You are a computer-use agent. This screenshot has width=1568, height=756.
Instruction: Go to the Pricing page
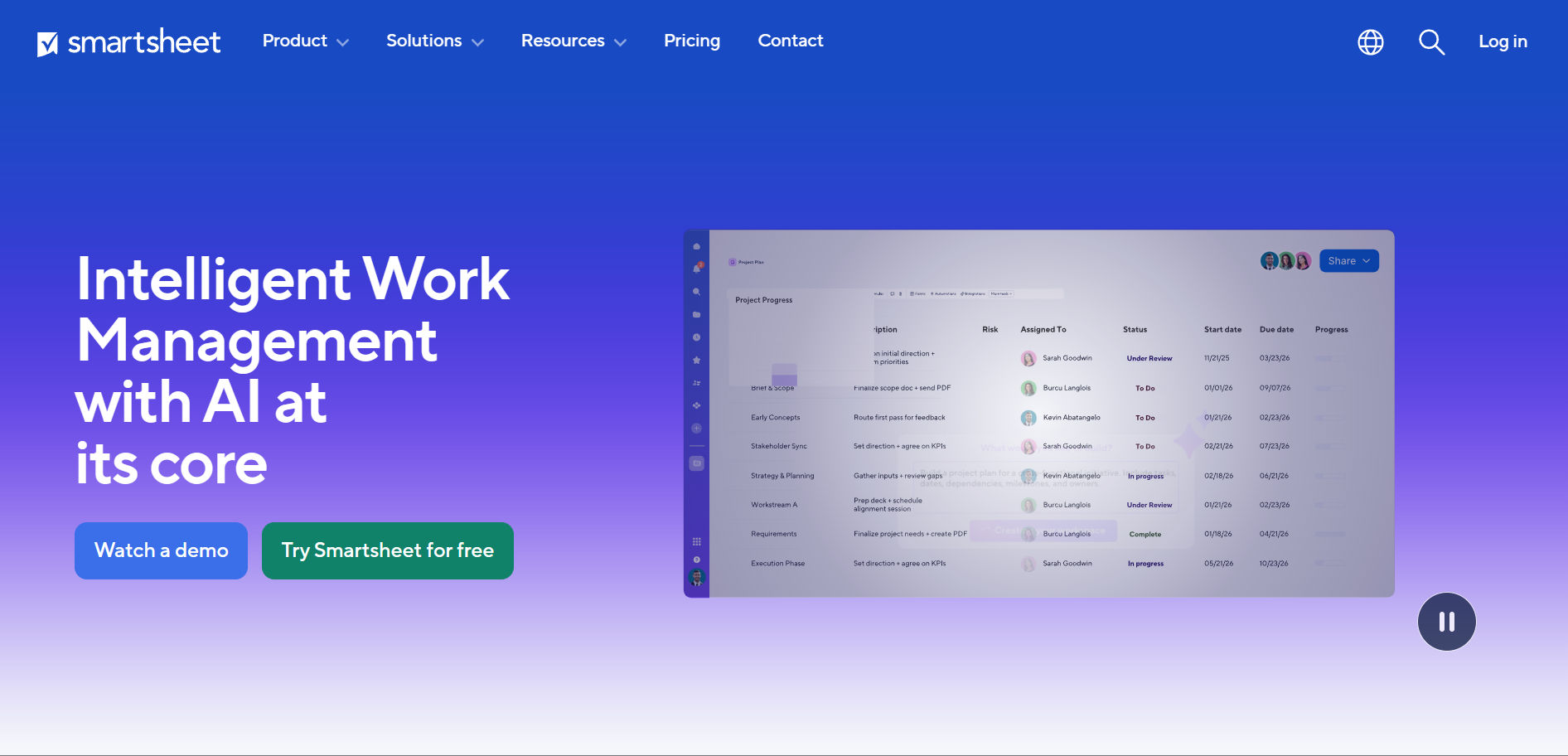click(692, 41)
